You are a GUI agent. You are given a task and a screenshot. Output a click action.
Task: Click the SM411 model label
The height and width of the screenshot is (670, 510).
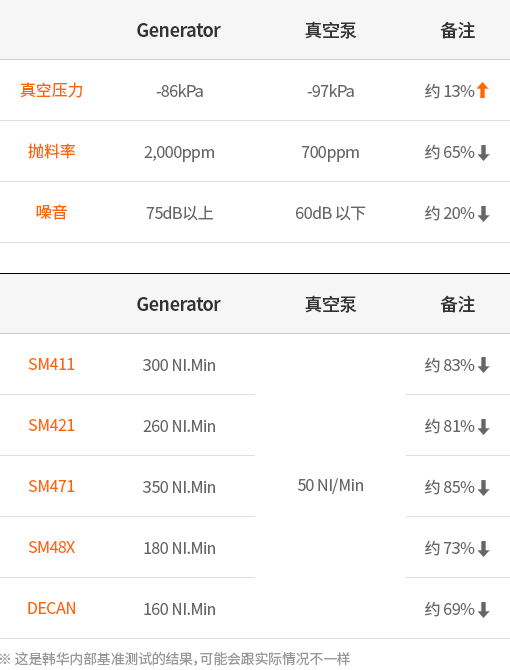point(52,364)
